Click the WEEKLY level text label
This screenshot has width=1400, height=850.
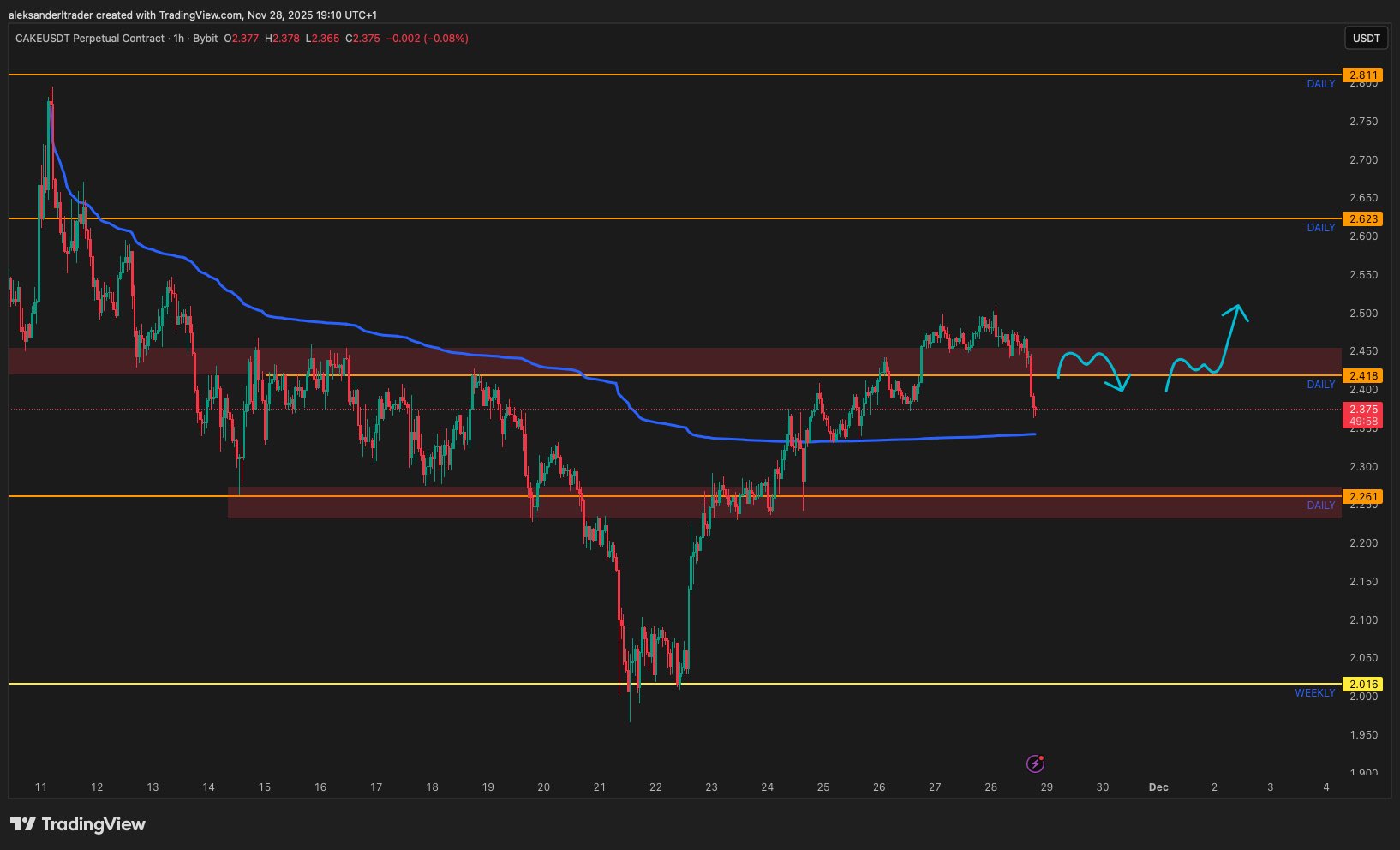click(1314, 693)
